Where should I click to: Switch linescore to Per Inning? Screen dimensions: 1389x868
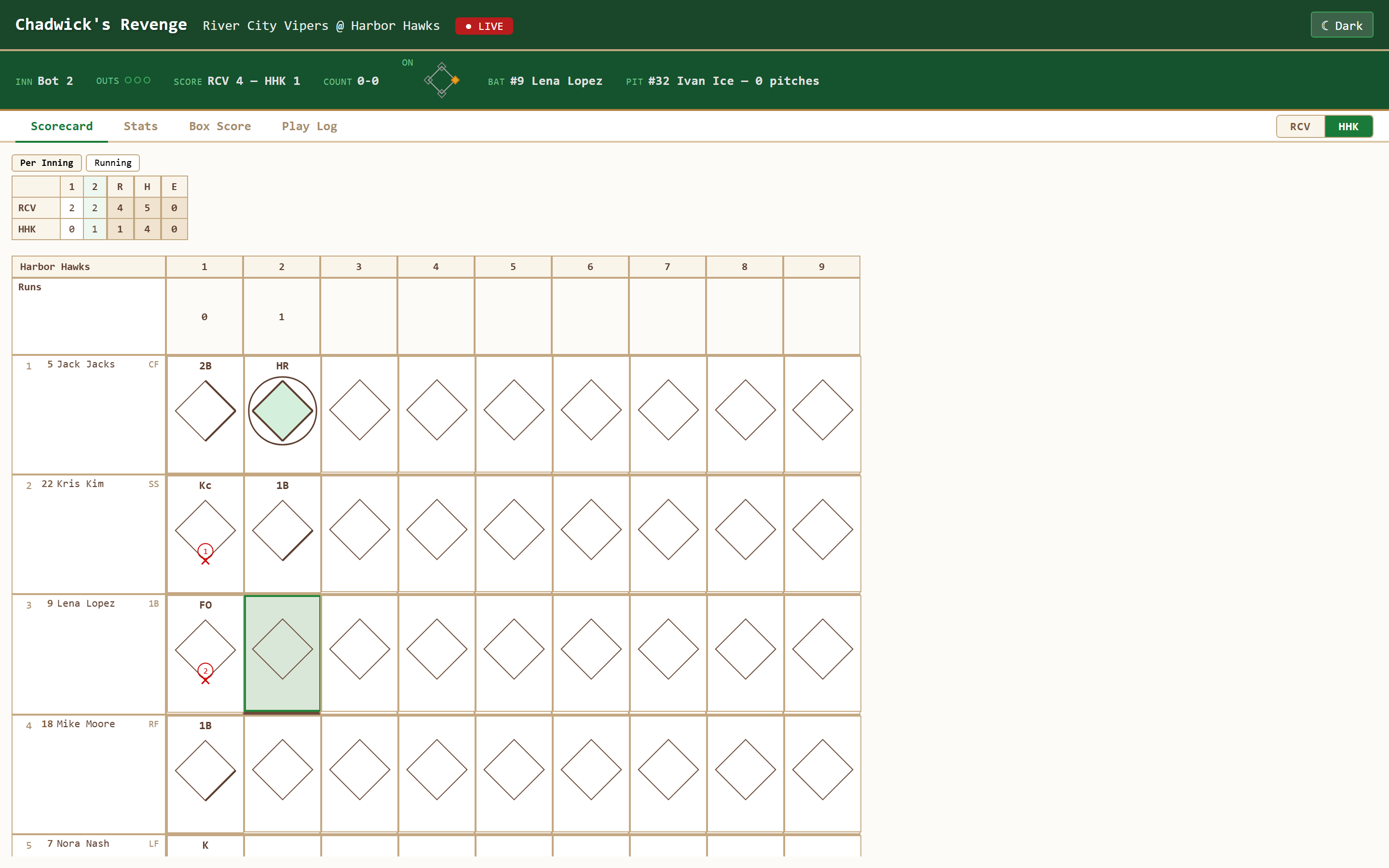(46, 163)
